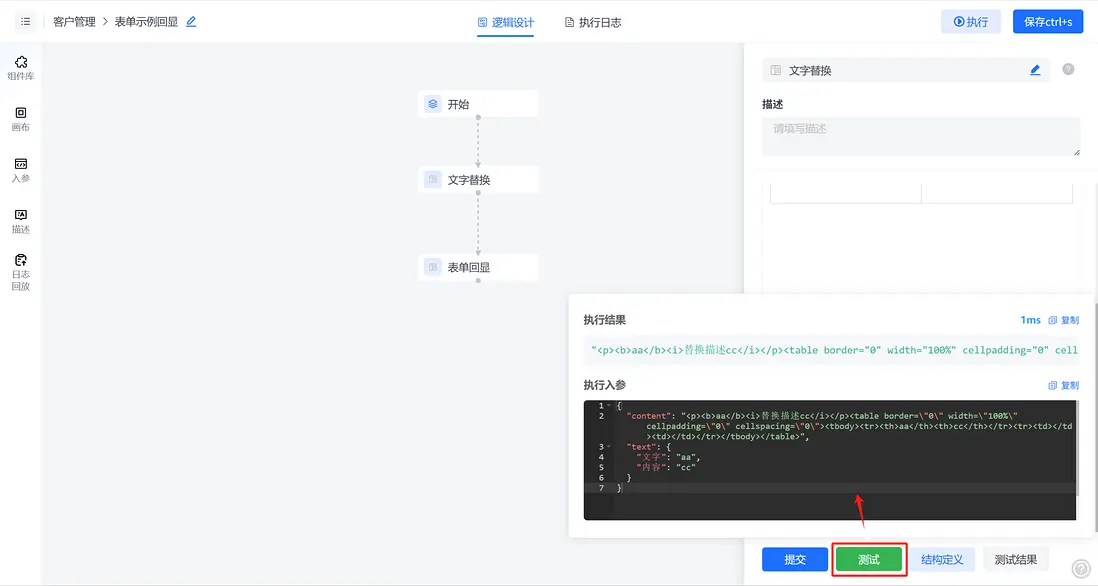
Task: Select the 表单回显 node on canvas
Action: 478,267
